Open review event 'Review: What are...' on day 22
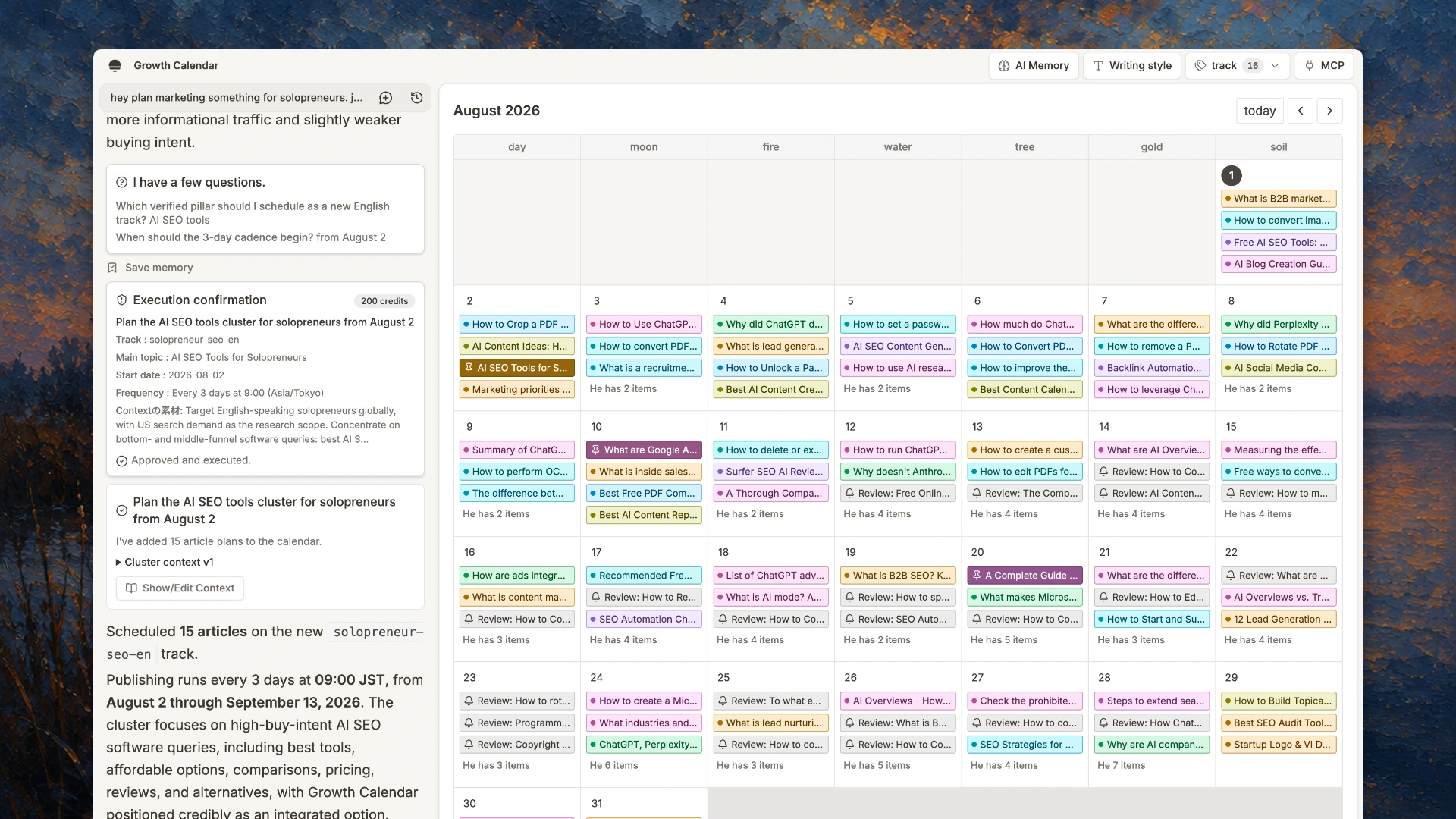1456x819 pixels. pos(1279,576)
